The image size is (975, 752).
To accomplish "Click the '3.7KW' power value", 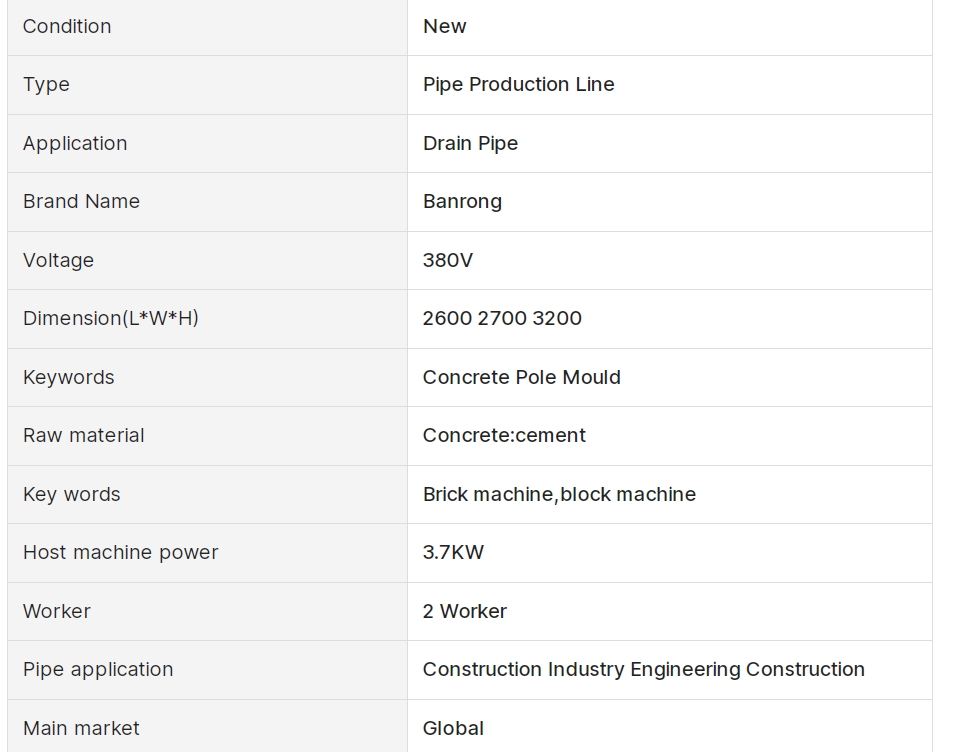I will pyautogui.click(x=453, y=553).
